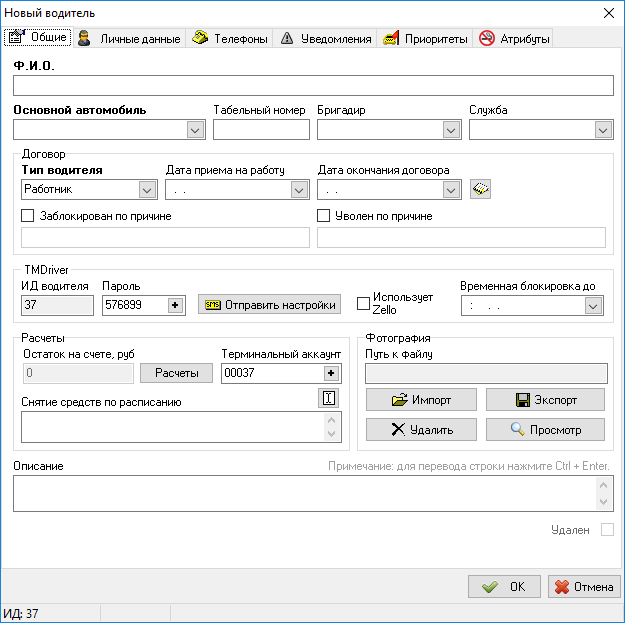Open the Служба dropdown list
The height and width of the screenshot is (623, 625).
[x=603, y=129]
